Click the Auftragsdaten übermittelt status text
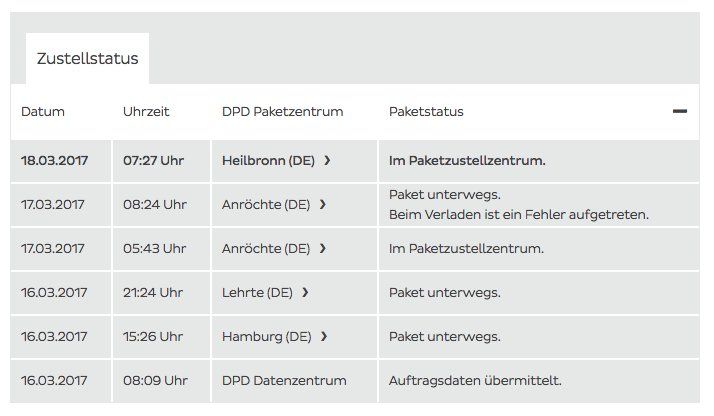 point(474,380)
